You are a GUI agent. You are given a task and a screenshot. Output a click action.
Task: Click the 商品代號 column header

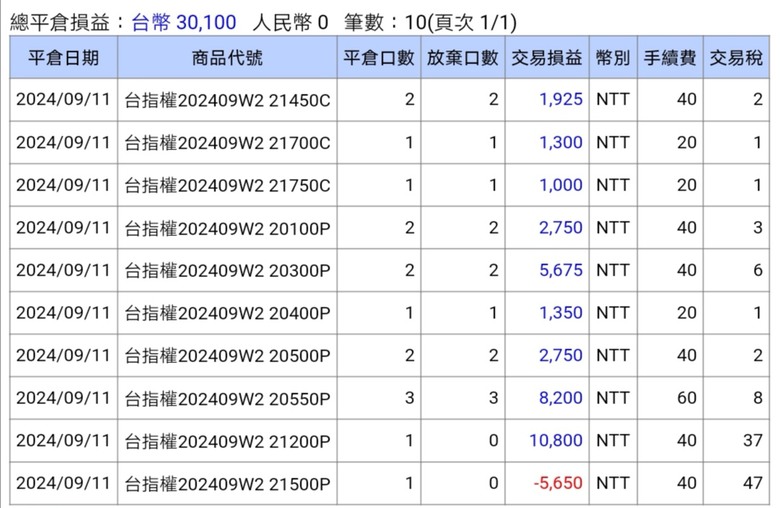coord(227,58)
